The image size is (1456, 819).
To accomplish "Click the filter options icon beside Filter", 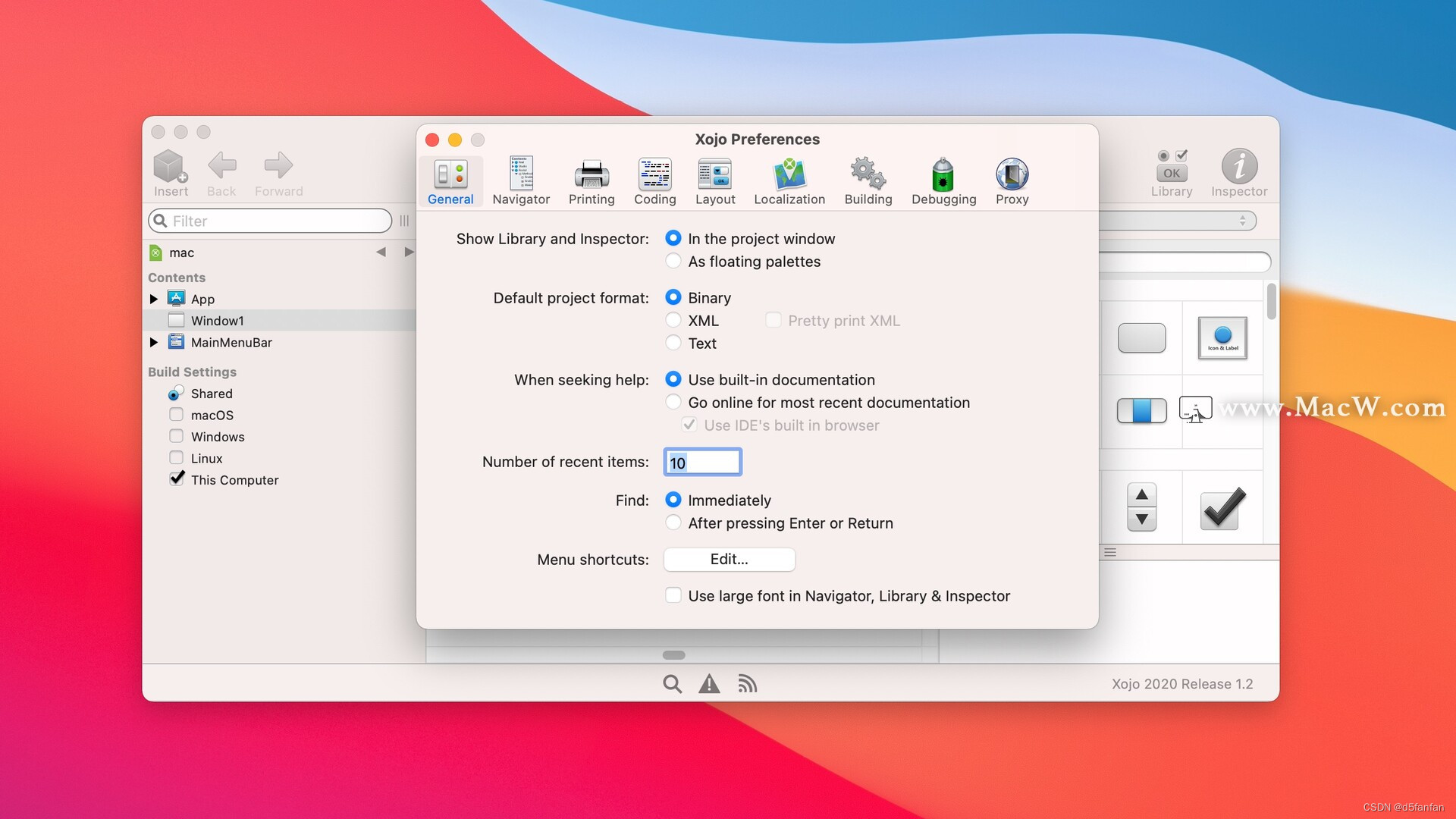I will click(404, 221).
